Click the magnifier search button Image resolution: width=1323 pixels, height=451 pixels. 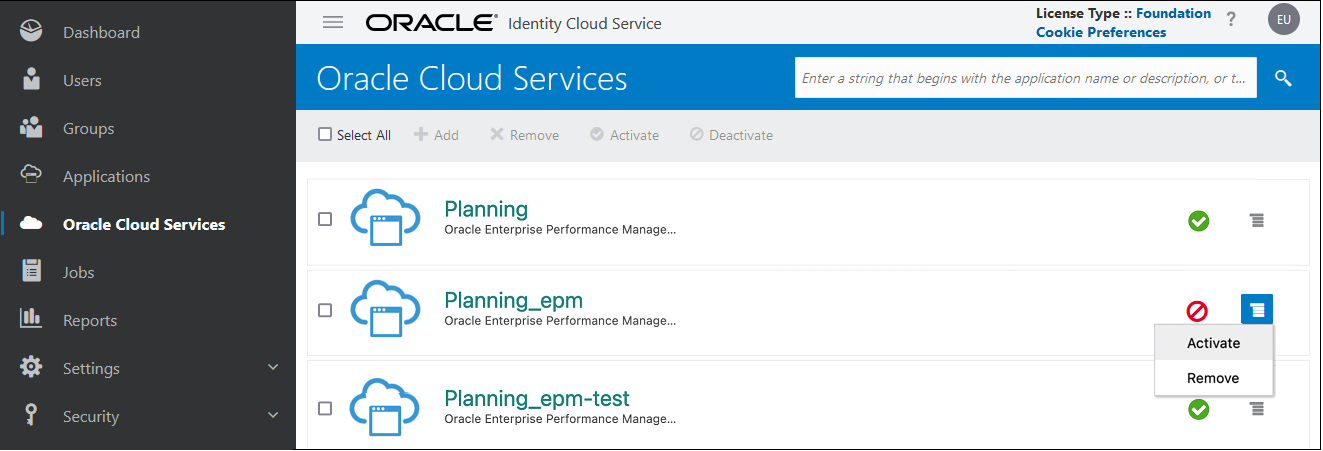(x=1283, y=78)
